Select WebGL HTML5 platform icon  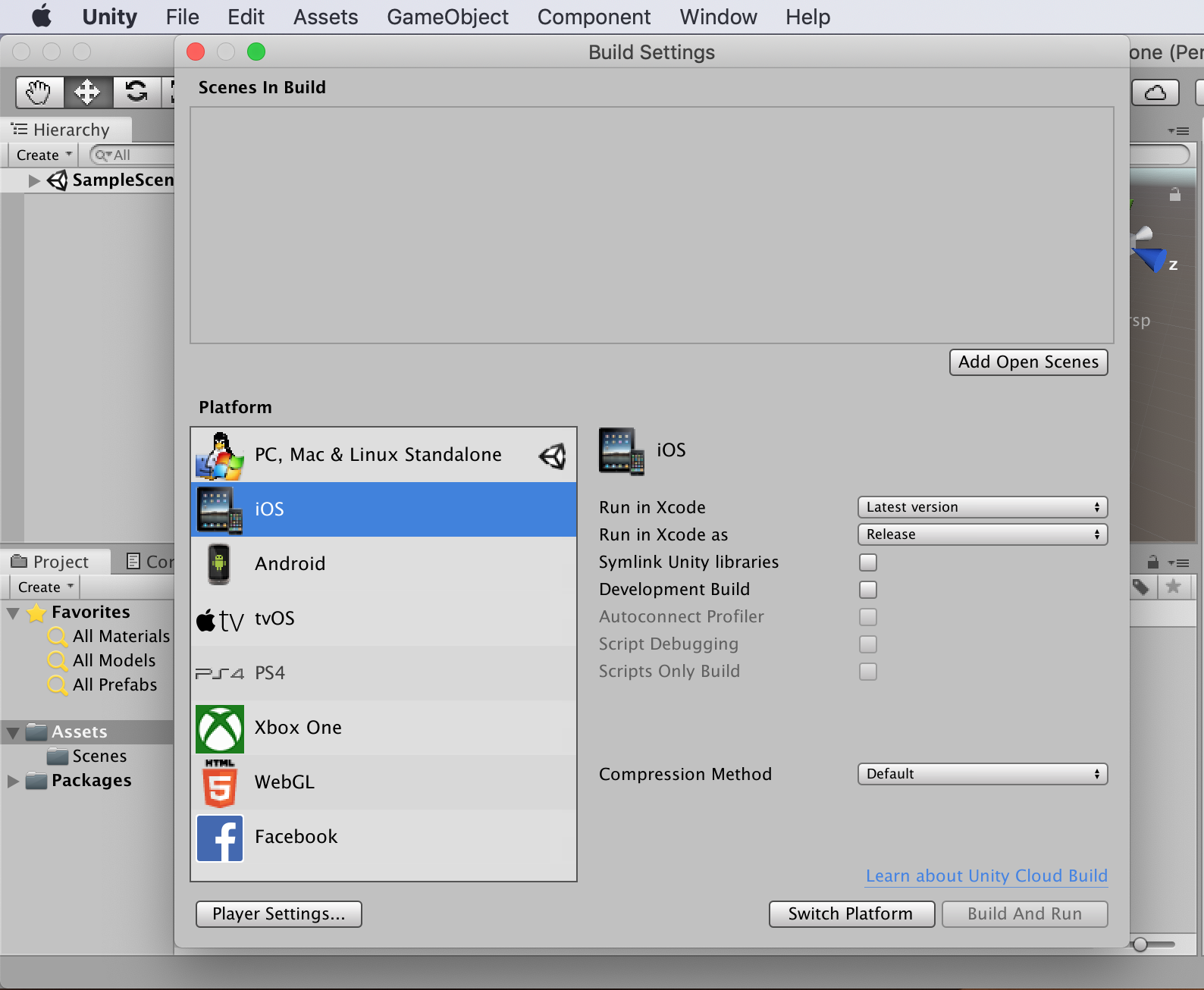pos(220,782)
